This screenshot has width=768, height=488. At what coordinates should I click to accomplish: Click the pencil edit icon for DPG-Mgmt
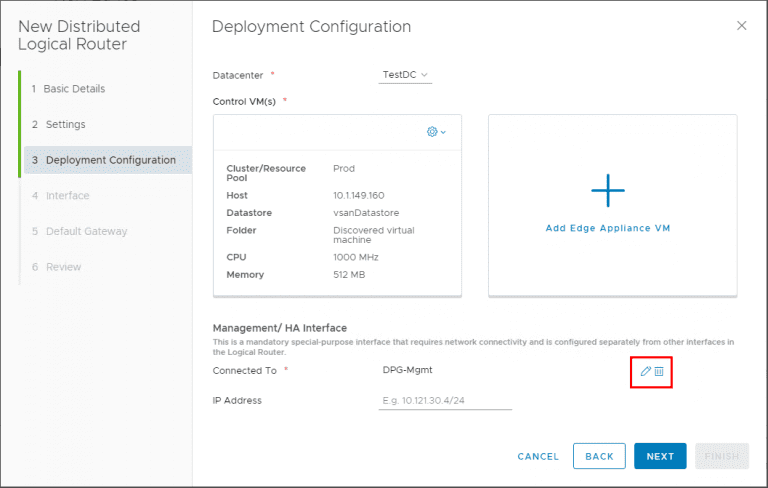[x=645, y=371]
